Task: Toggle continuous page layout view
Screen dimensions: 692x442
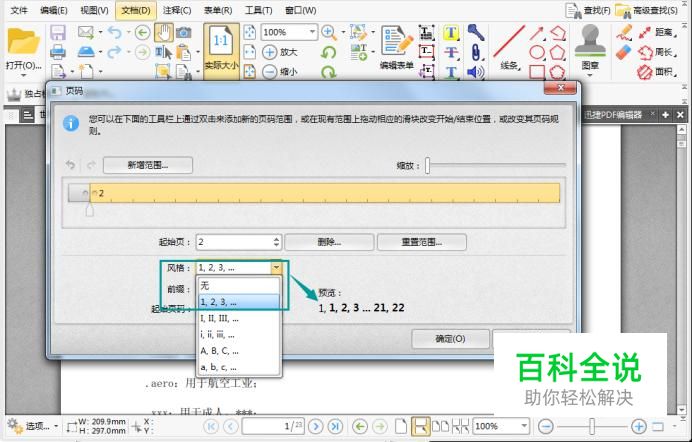Action: pos(420,426)
